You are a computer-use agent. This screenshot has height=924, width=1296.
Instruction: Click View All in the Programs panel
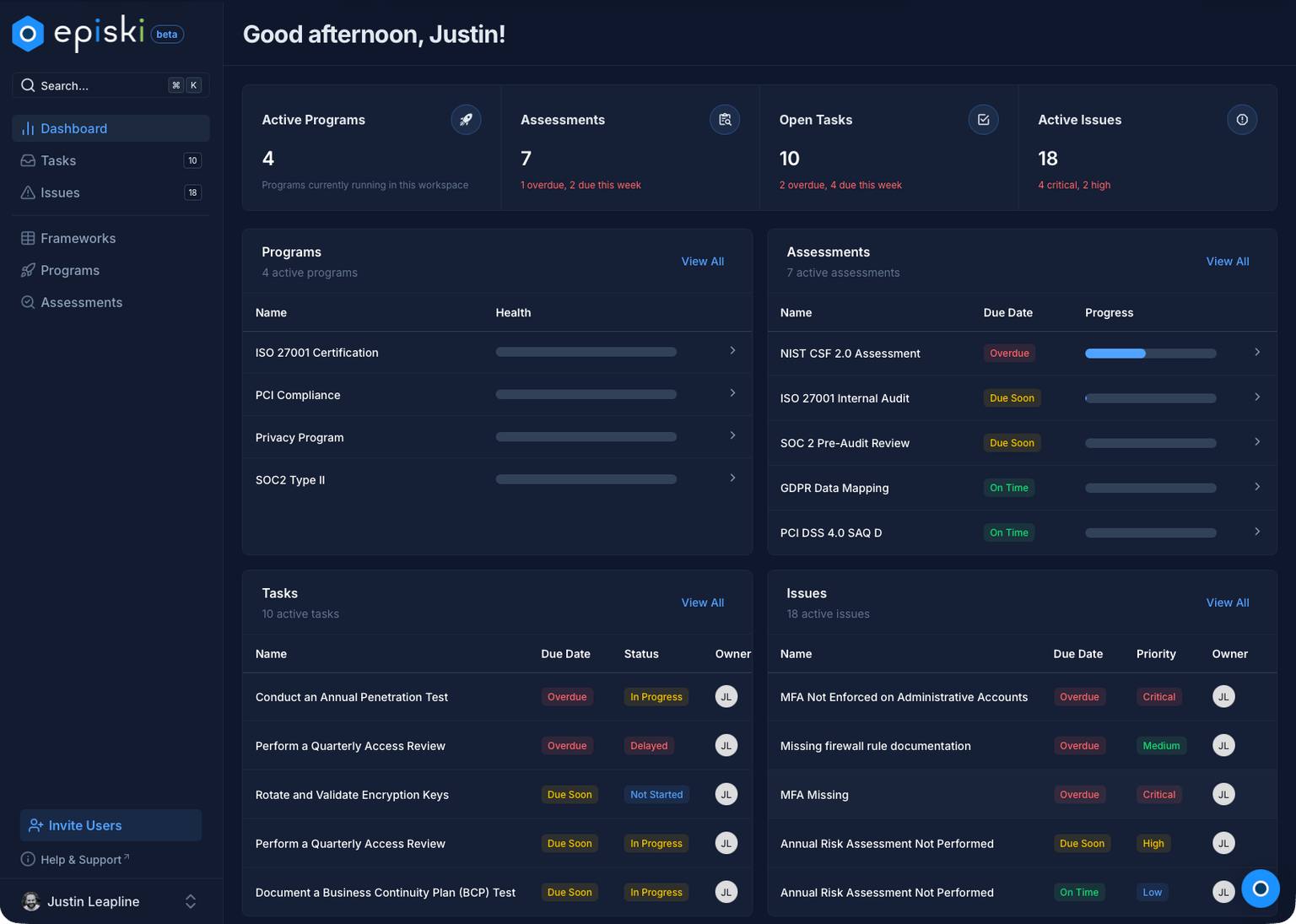pyautogui.click(x=702, y=261)
